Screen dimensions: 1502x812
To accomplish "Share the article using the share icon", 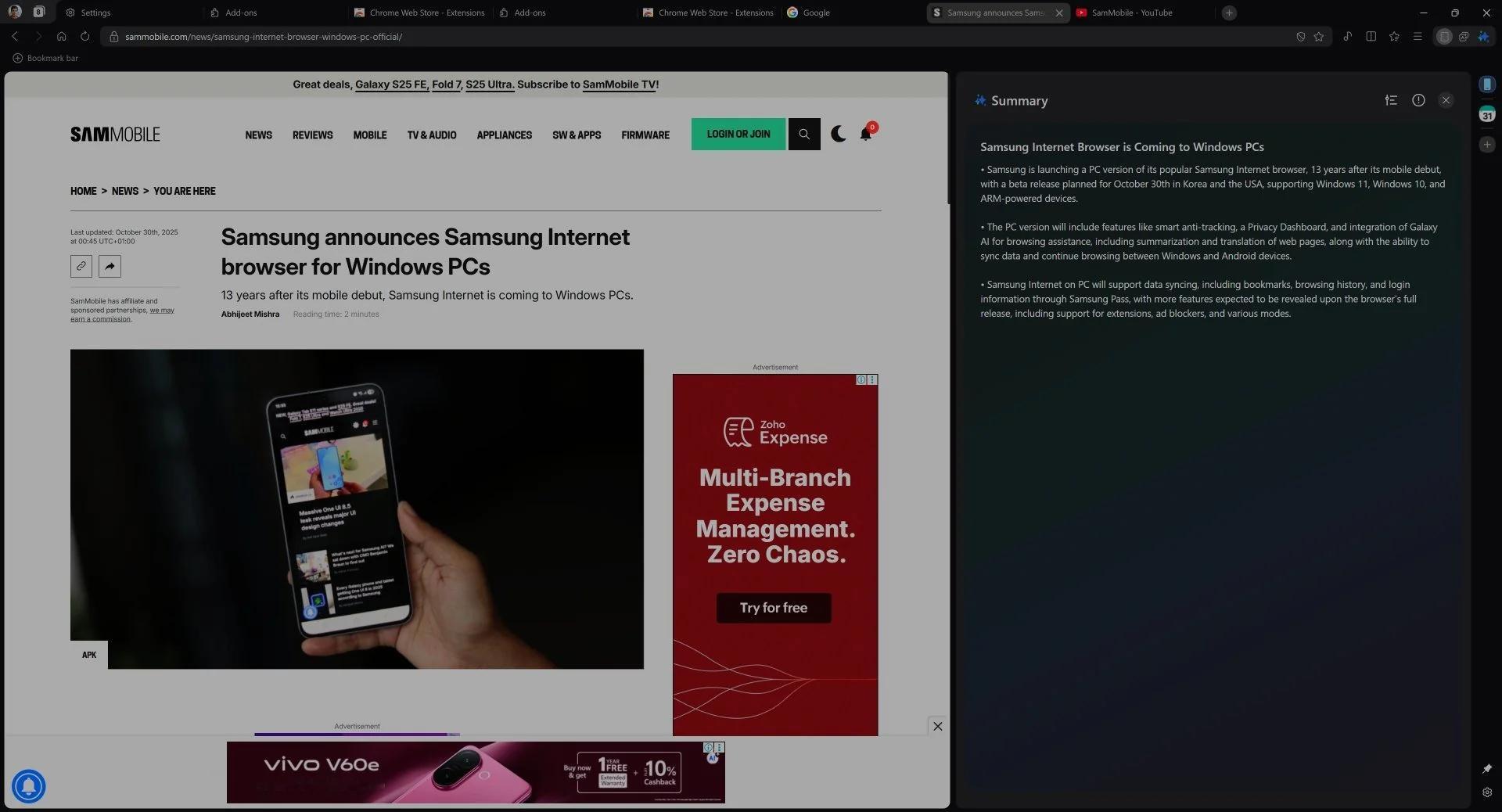I will pyautogui.click(x=110, y=267).
